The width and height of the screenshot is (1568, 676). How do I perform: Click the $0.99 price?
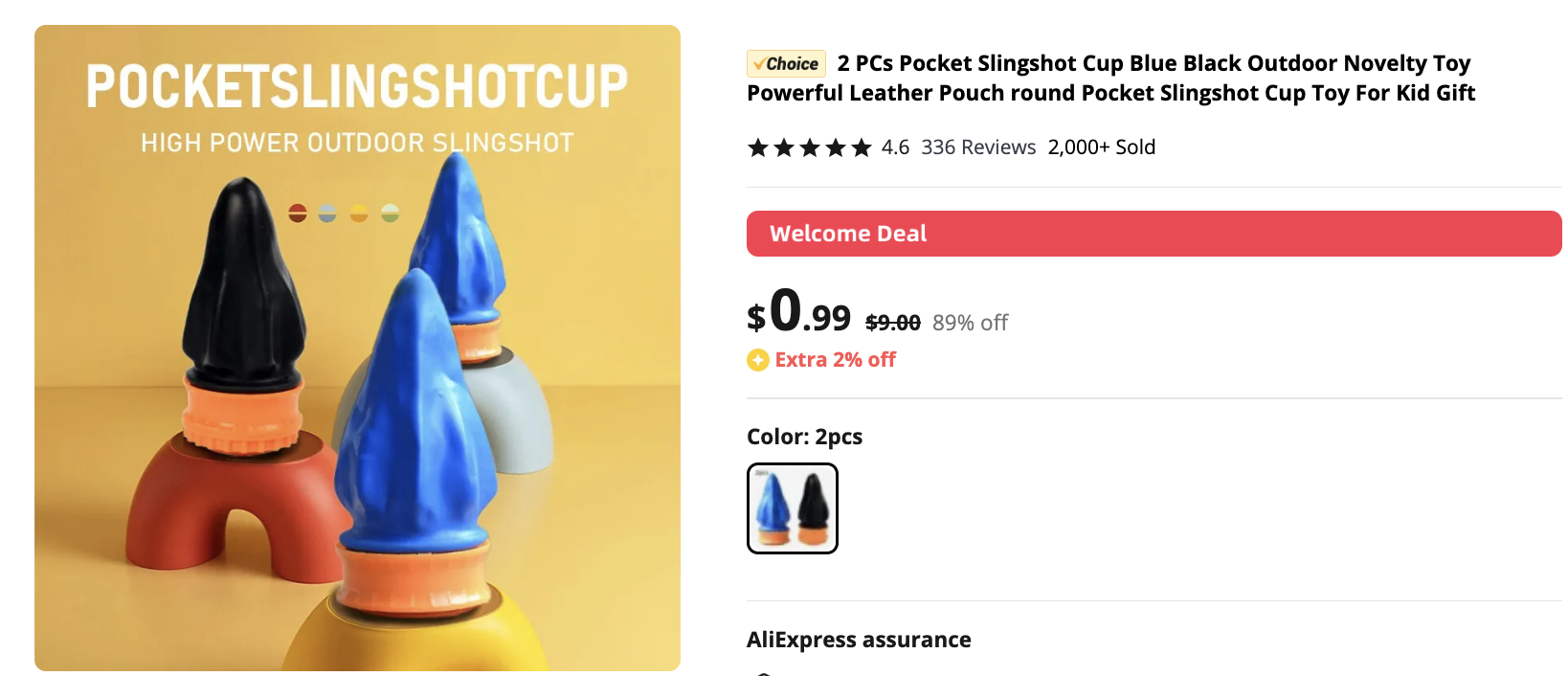[798, 311]
